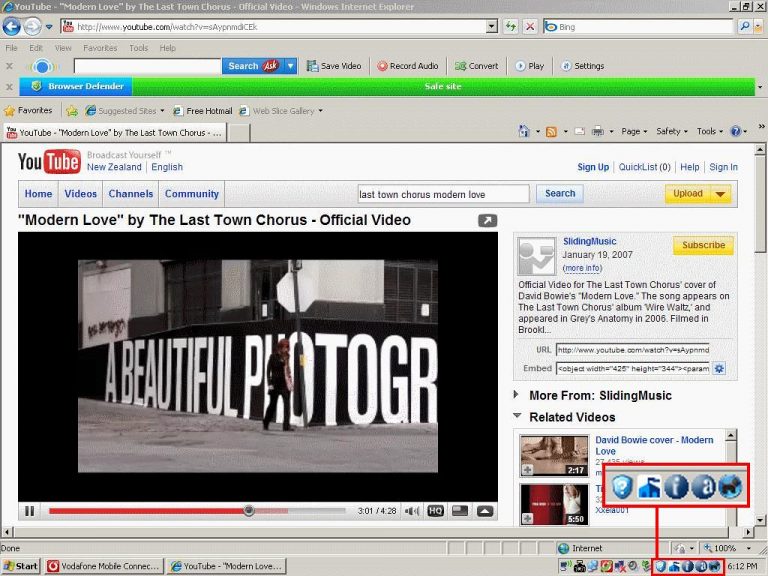Open toolbar Settings
The width and height of the screenshot is (768, 576).
pyautogui.click(x=582, y=66)
